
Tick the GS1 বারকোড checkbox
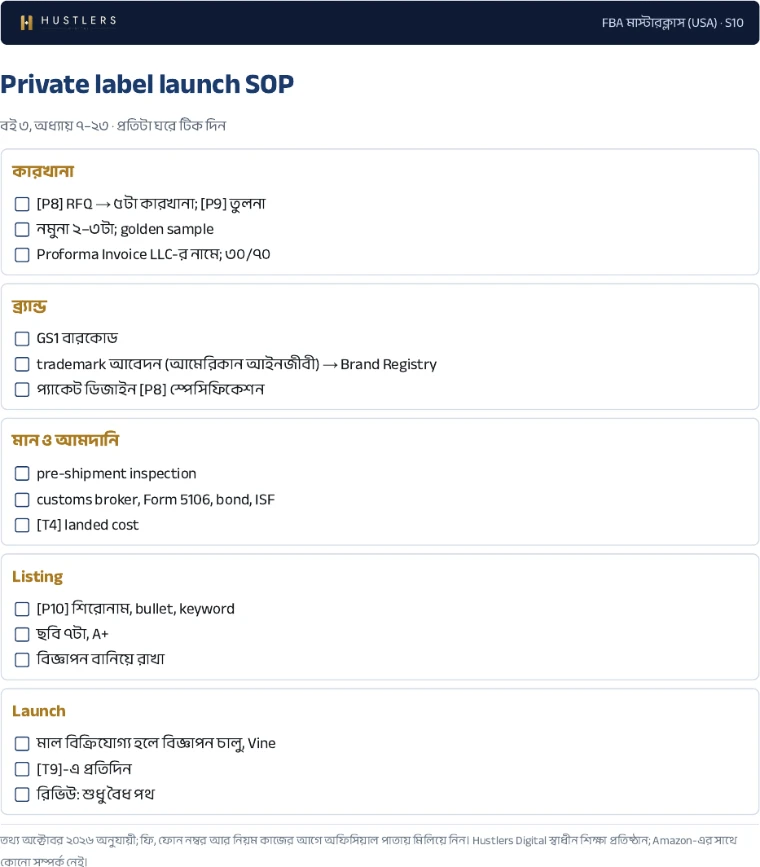(x=22, y=338)
